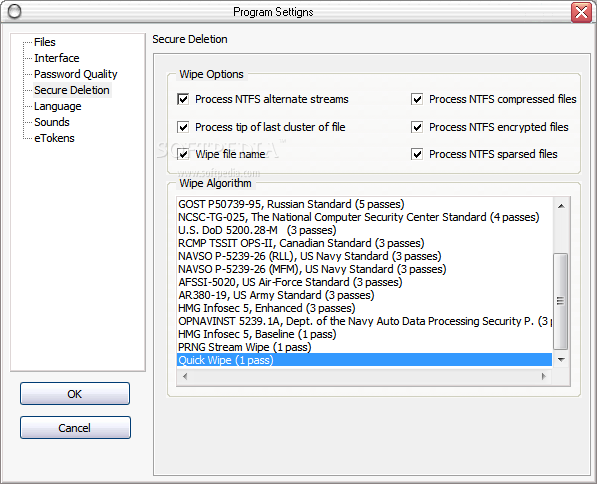This screenshot has width=597, height=484.
Task: Select AFSSI-5020 US Air-Force Standard
Action: click(364, 282)
